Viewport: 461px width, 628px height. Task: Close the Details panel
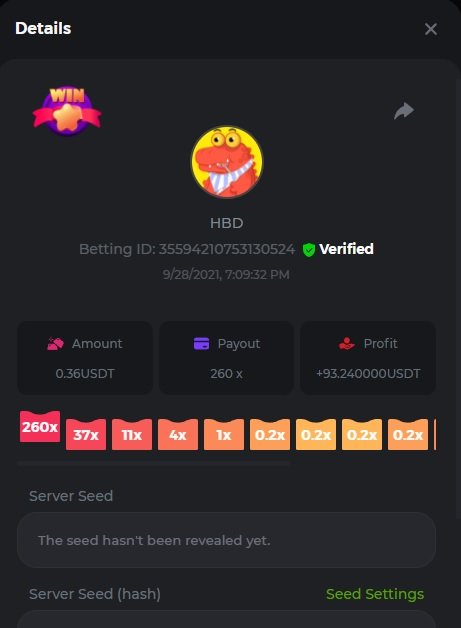pyautogui.click(x=431, y=29)
